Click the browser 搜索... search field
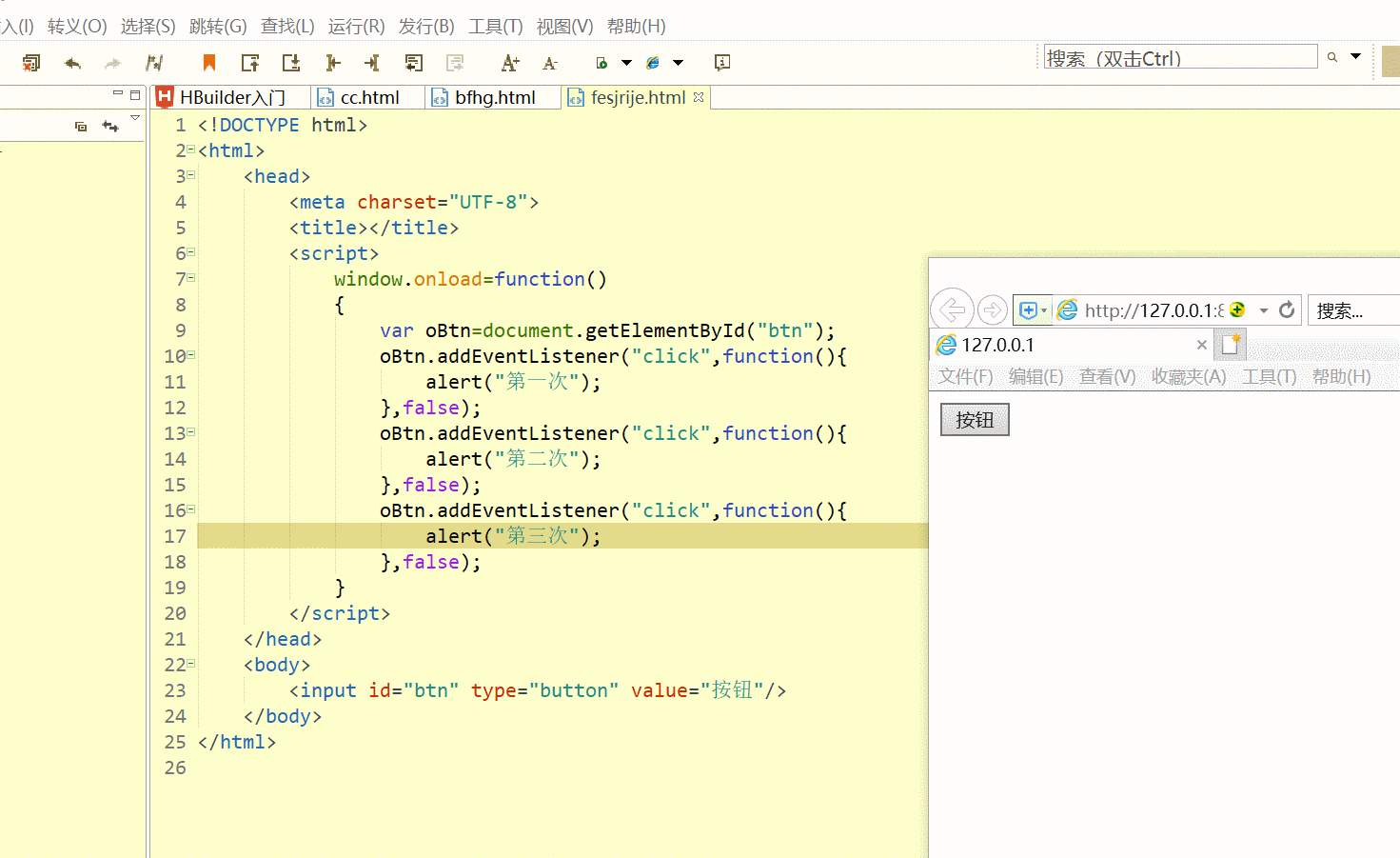The height and width of the screenshot is (858, 1400). (1353, 310)
